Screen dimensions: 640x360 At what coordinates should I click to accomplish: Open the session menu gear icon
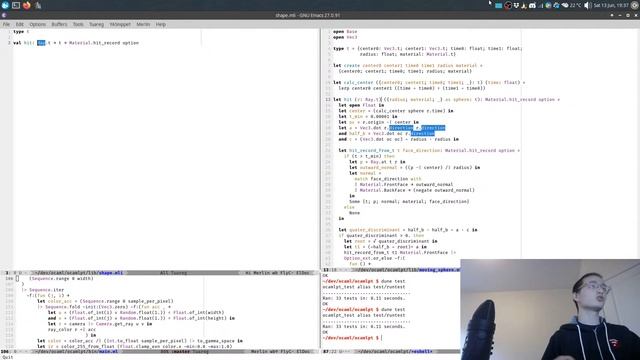(635, 6)
